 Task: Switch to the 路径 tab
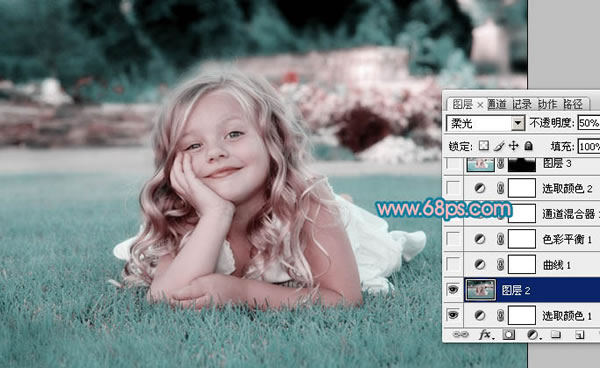(573, 104)
